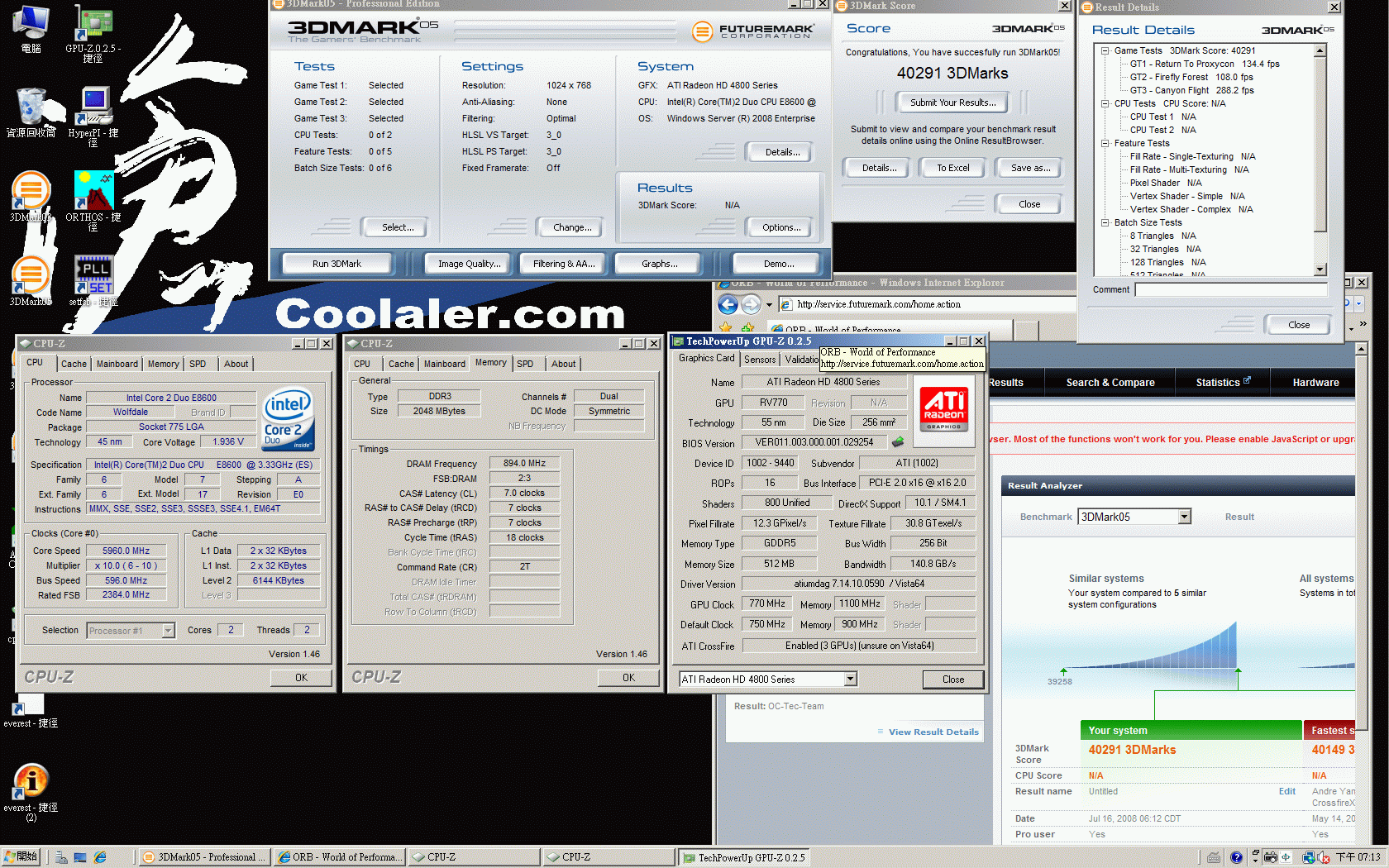This screenshot has height=868, width=1389.
Task: Open View Result Details link
Action: pyautogui.click(x=933, y=732)
